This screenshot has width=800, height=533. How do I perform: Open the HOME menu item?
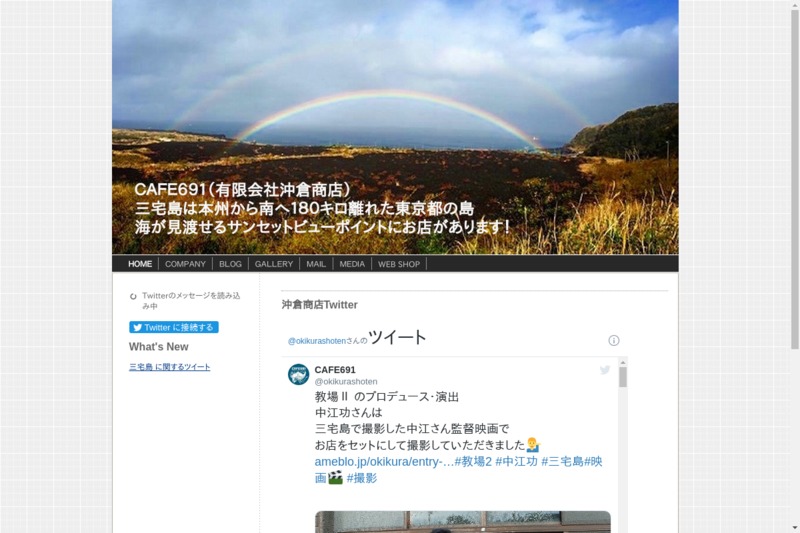tap(140, 264)
